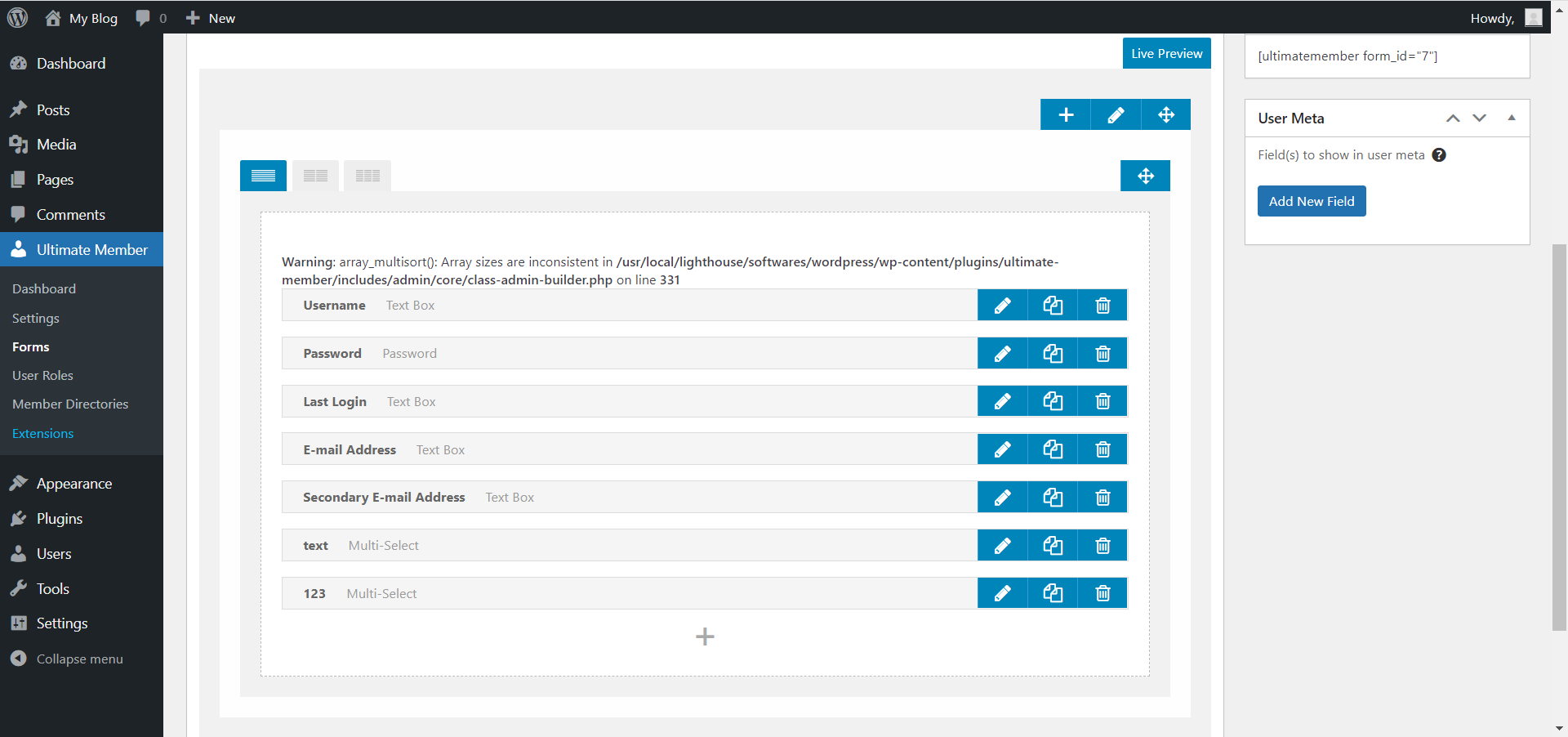
Task: Duplicate the Last Login field
Action: [x=1053, y=401]
